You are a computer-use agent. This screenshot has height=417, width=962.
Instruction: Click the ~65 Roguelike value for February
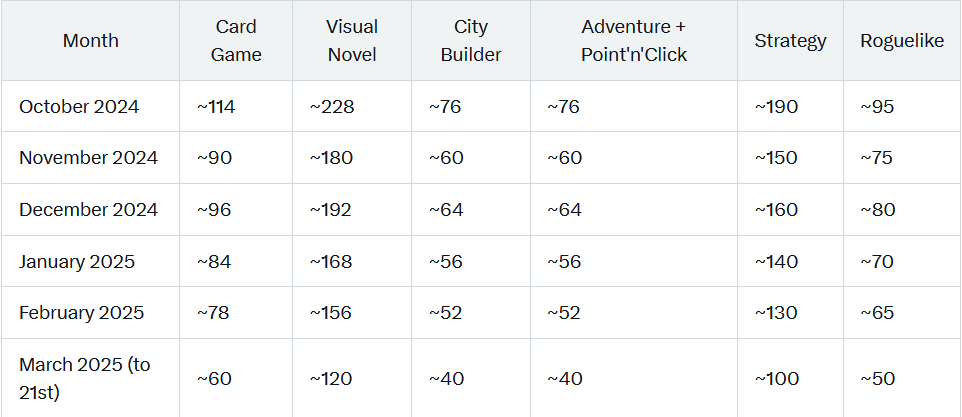[877, 313]
